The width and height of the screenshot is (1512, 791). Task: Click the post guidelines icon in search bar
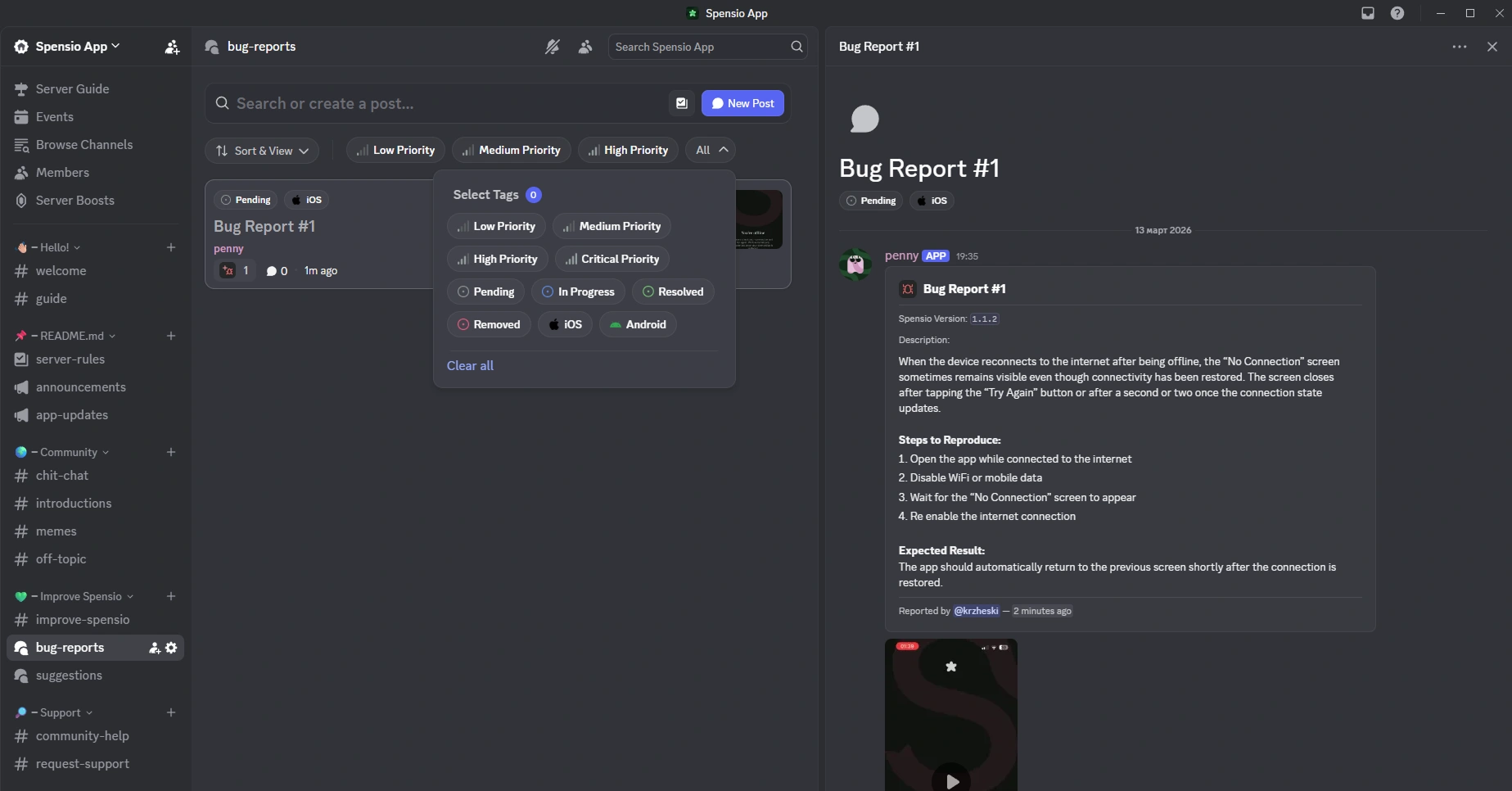(681, 103)
